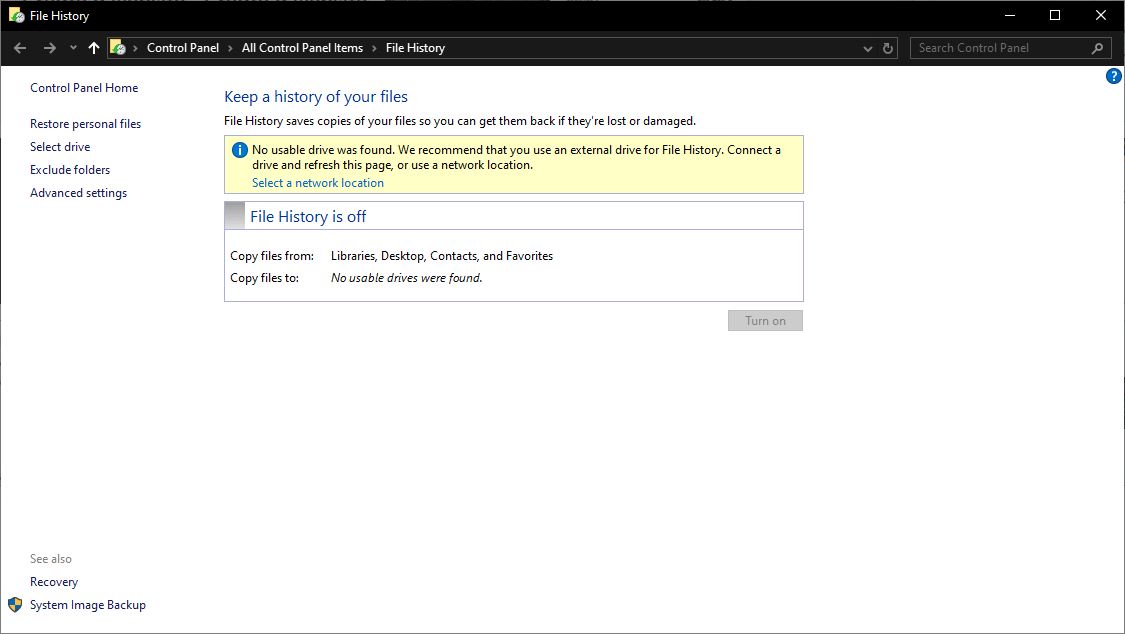Click the Forward navigation arrow
1125x634 pixels.
(x=49, y=48)
